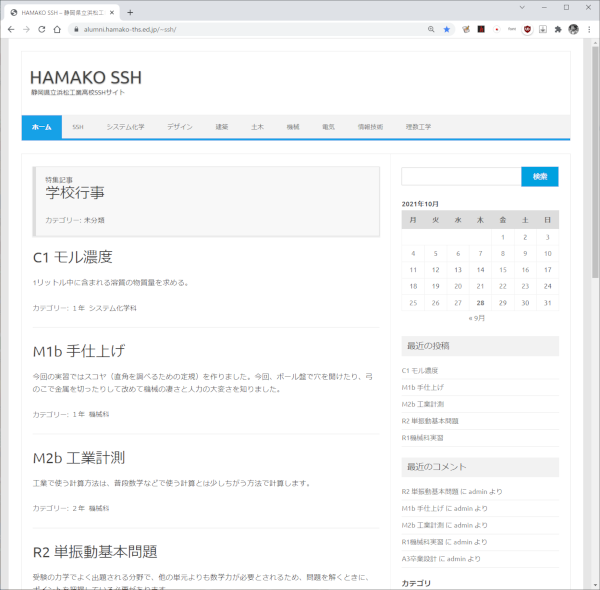Image resolution: width=600 pixels, height=590 pixels.
Task: Click the download arrow extension icon
Action: point(543,29)
